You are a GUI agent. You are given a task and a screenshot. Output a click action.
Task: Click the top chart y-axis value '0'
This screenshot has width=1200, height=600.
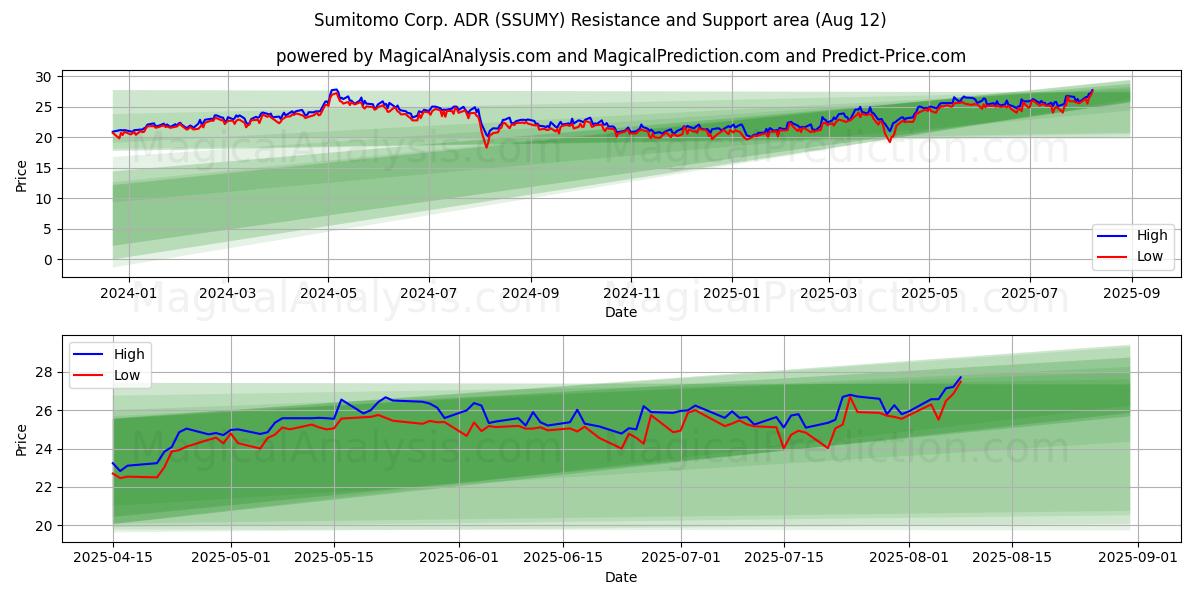click(48, 260)
